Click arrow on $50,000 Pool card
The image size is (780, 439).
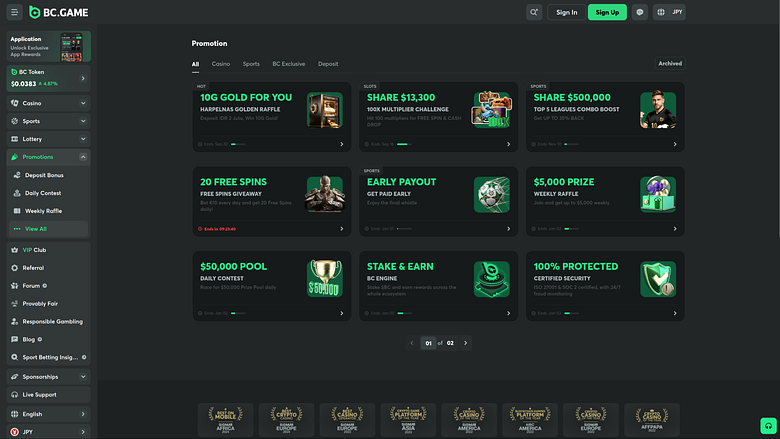tap(342, 313)
